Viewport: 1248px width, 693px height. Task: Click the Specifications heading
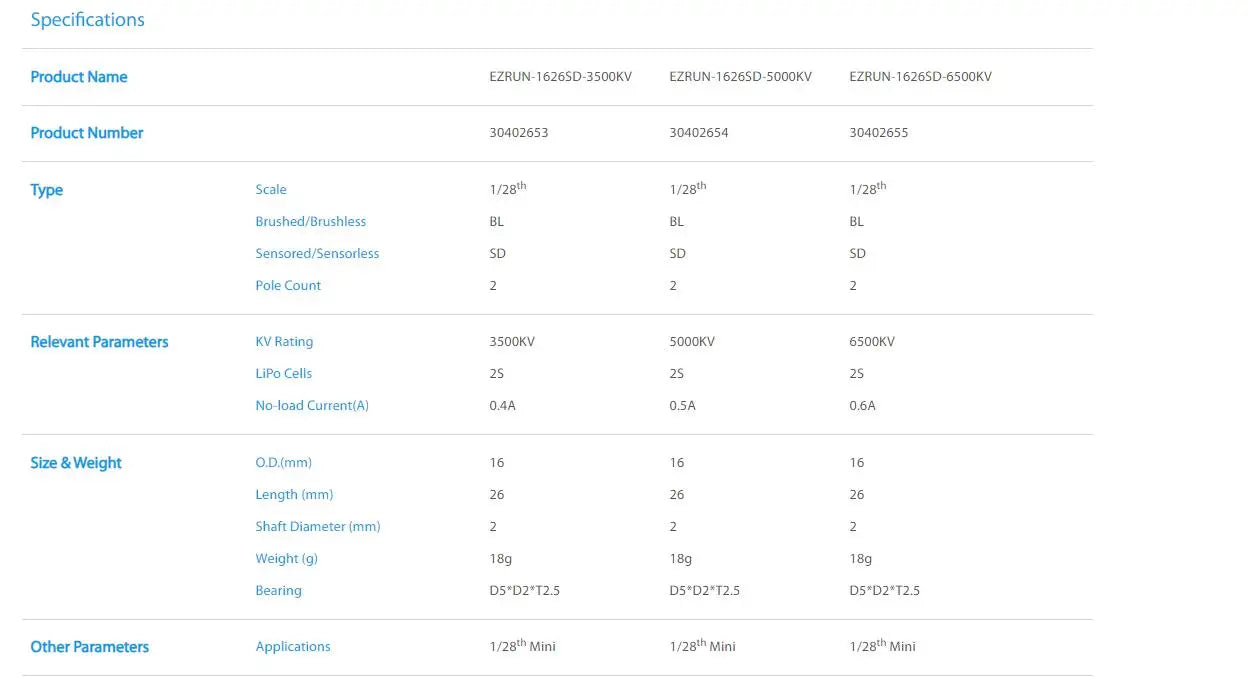click(87, 20)
